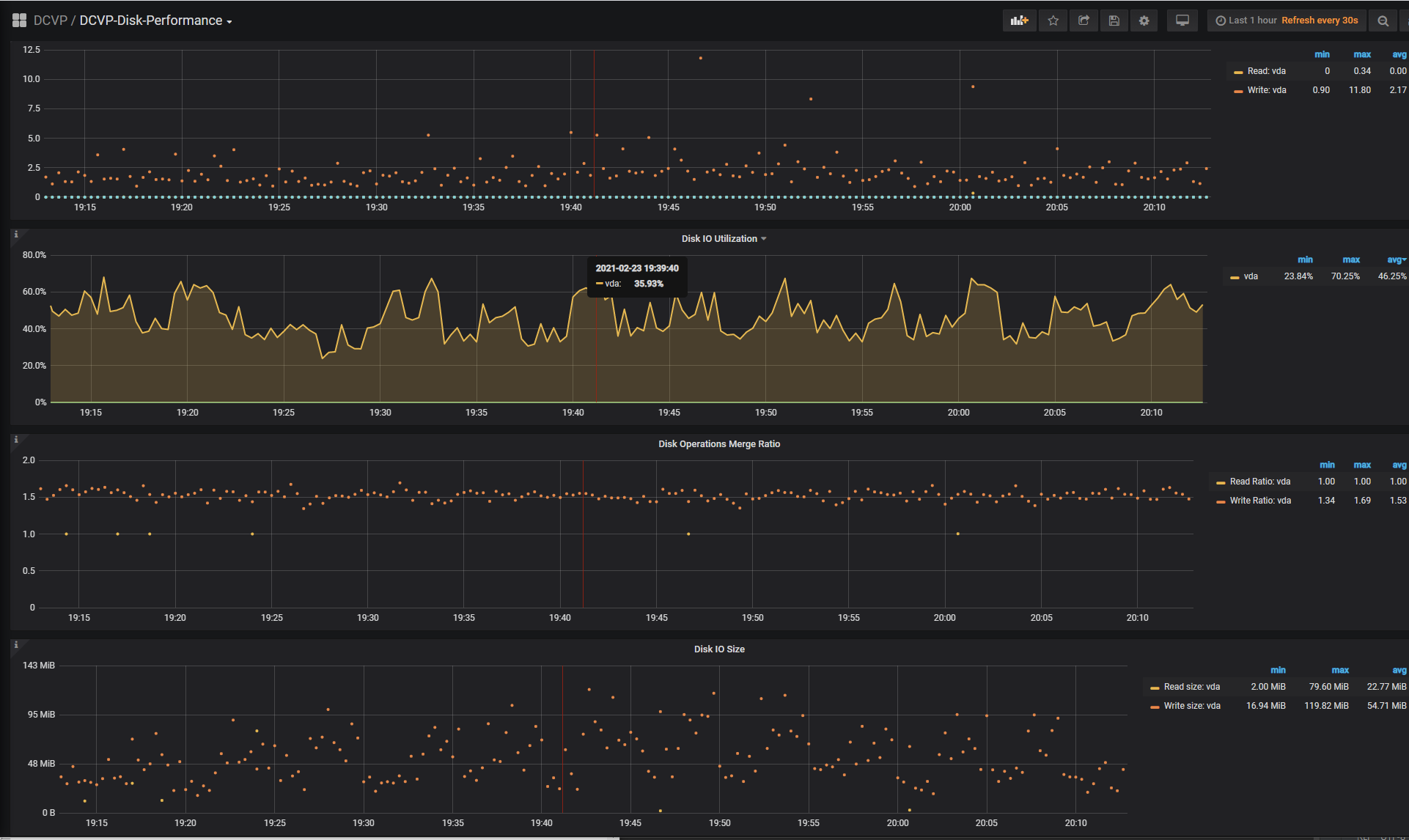Toggle Read: vda series visibility
The width and height of the screenshot is (1409, 840).
pos(1266,71)
